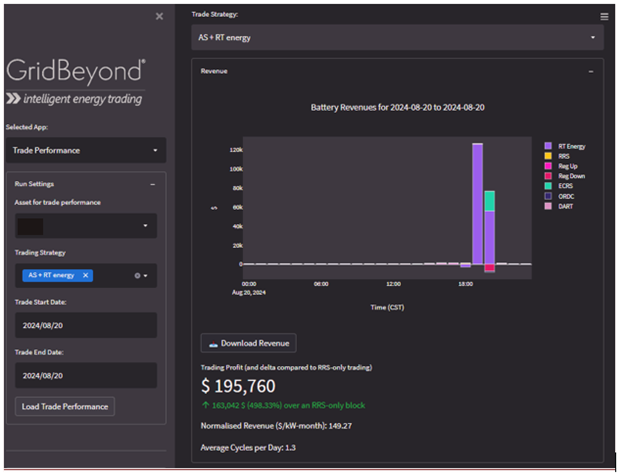Click the red Reg Down bar segment
Viewport: 624px width, 474px height.
click(x=489, y=267)
